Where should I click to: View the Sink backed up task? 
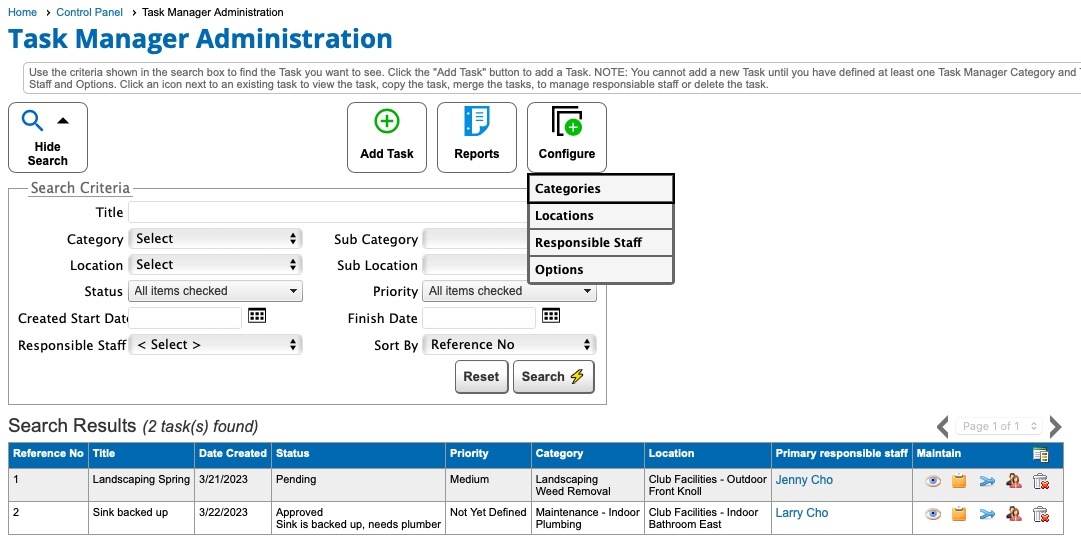click(933, 514)
